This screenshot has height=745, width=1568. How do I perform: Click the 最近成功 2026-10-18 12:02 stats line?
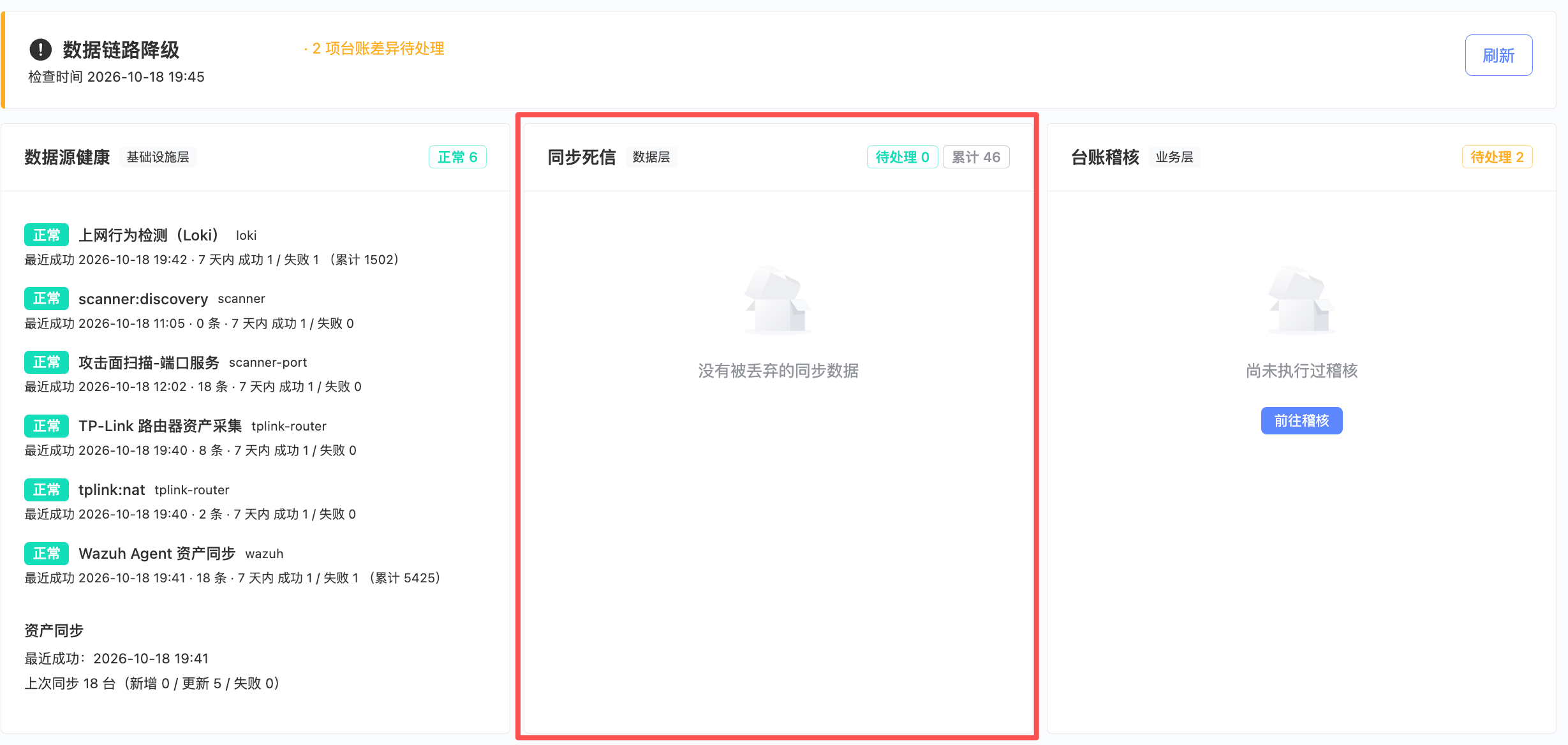[193, 387]
